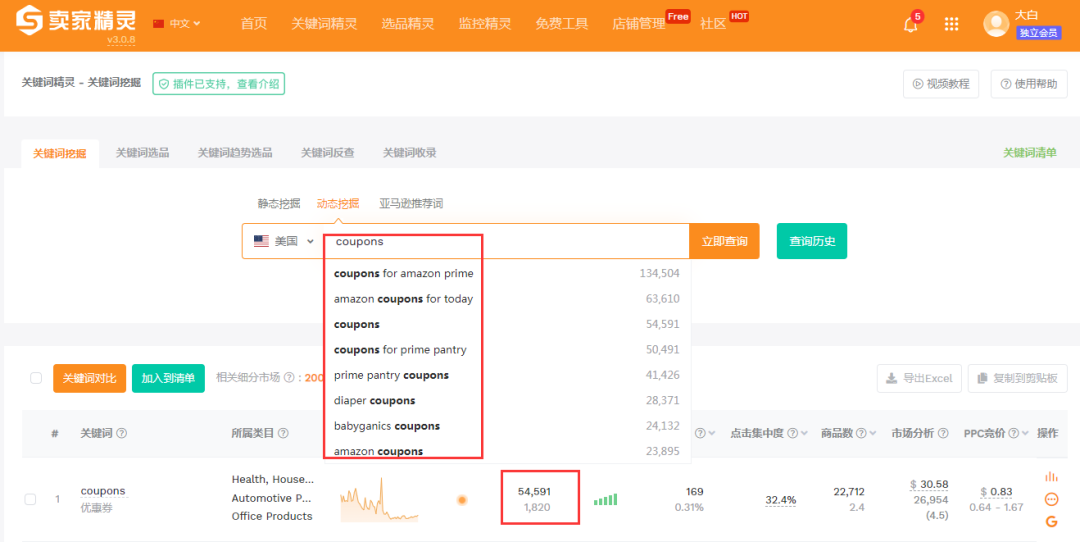Screen dimensions: 1080x542
Task: Click the coupons keyword link in table
Action: click(103, 491)
